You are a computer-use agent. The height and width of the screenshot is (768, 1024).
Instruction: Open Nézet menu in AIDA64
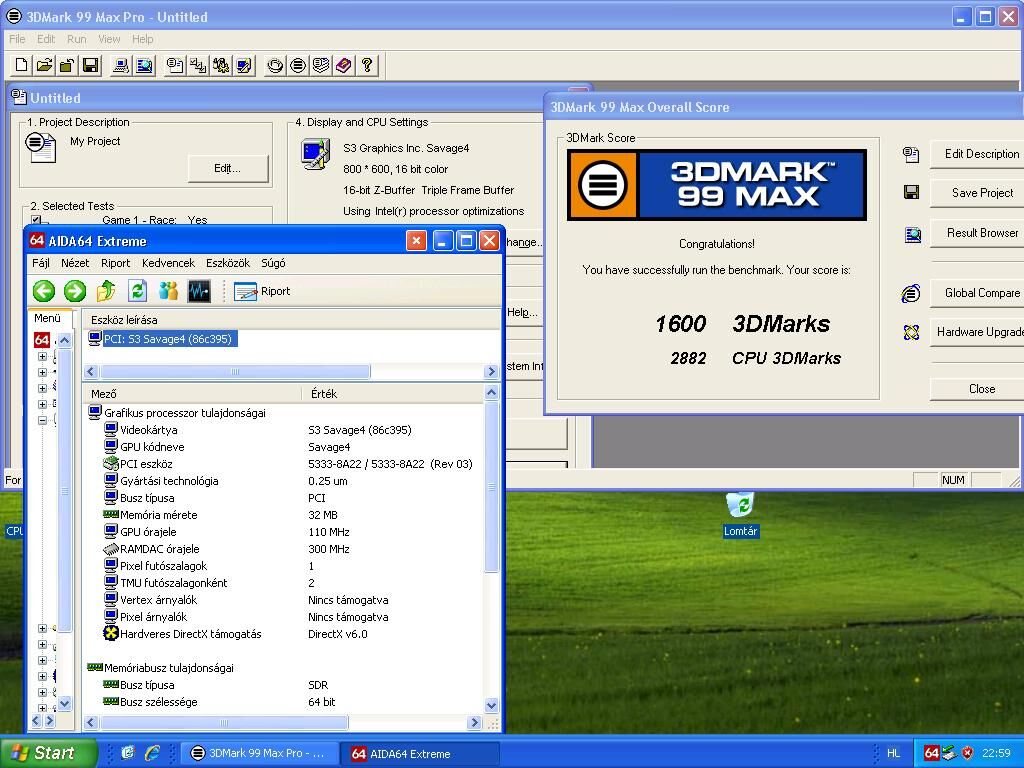click(x=75, y=263)
